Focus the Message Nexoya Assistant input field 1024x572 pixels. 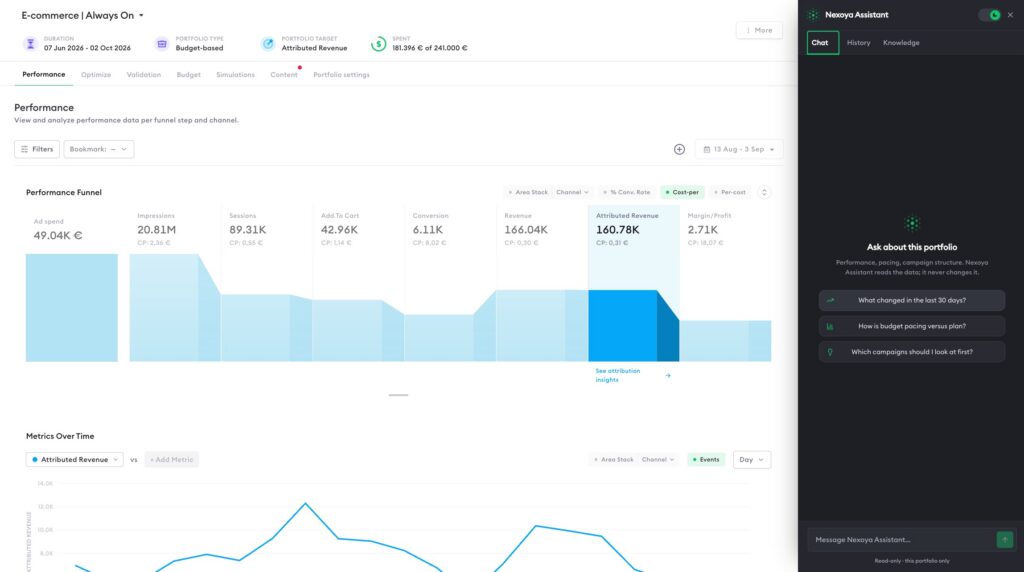click(x=901, y=539)
